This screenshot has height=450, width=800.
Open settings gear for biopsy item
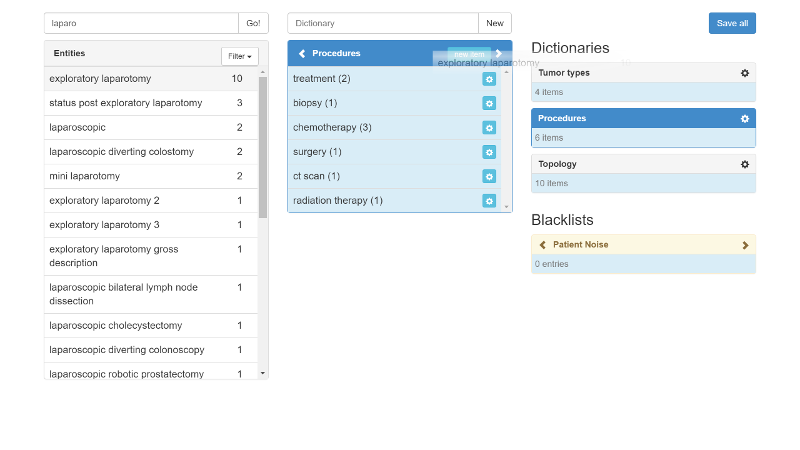click(x=489, y=103)
